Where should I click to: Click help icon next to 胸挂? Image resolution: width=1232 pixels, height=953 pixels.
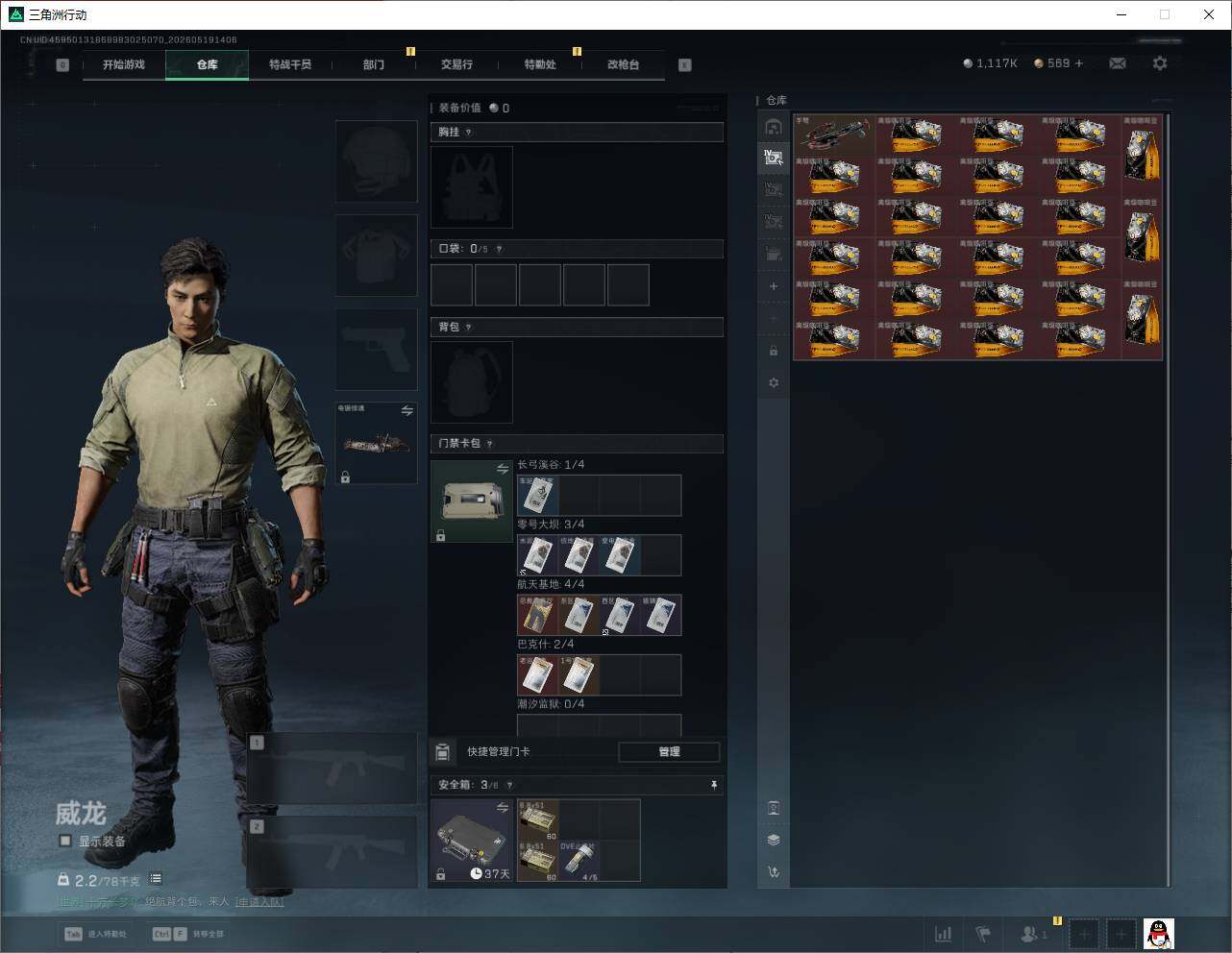click(468, 132)
